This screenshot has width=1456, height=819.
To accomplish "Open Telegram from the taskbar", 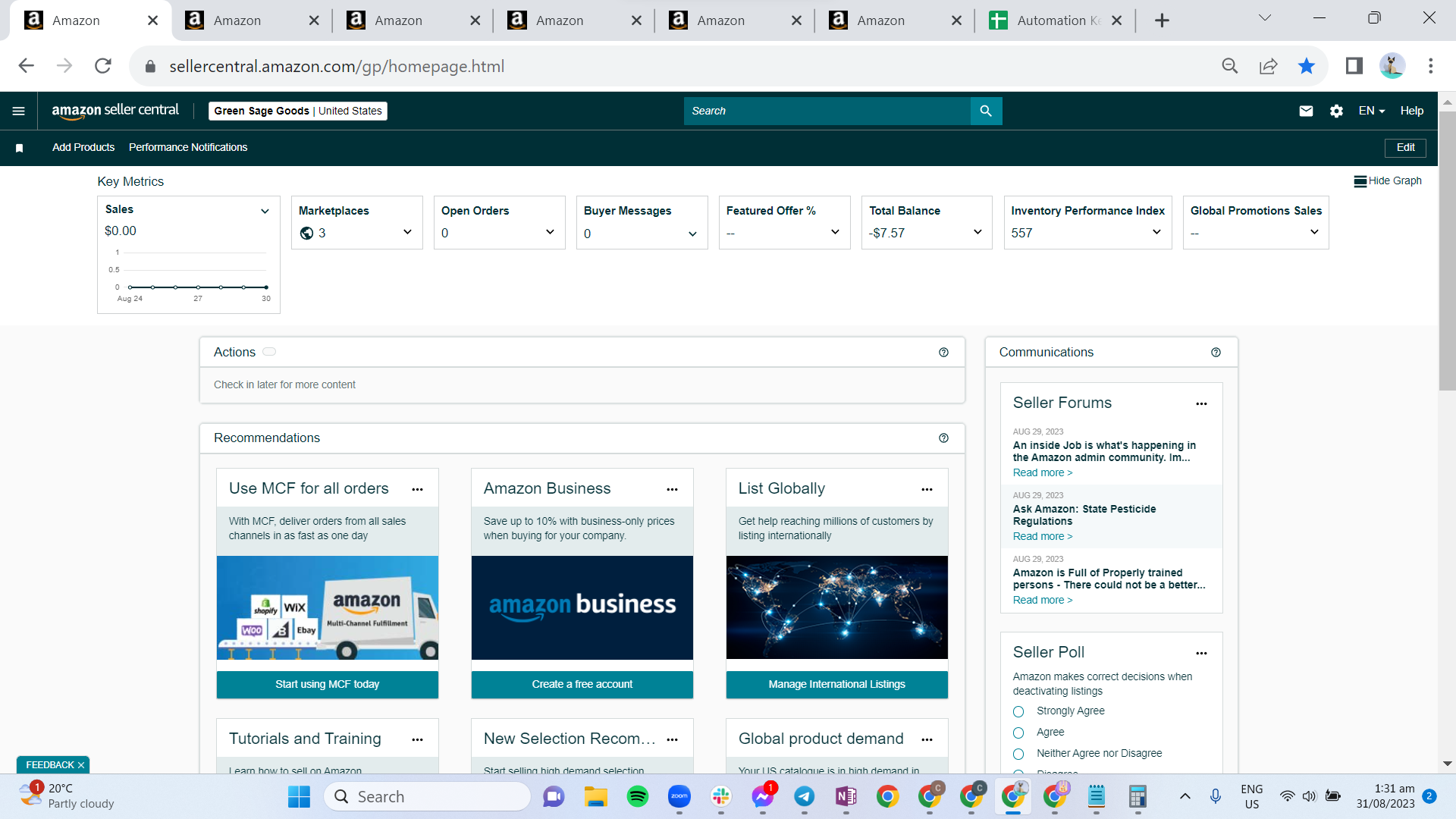I will [x=805, y=796].
